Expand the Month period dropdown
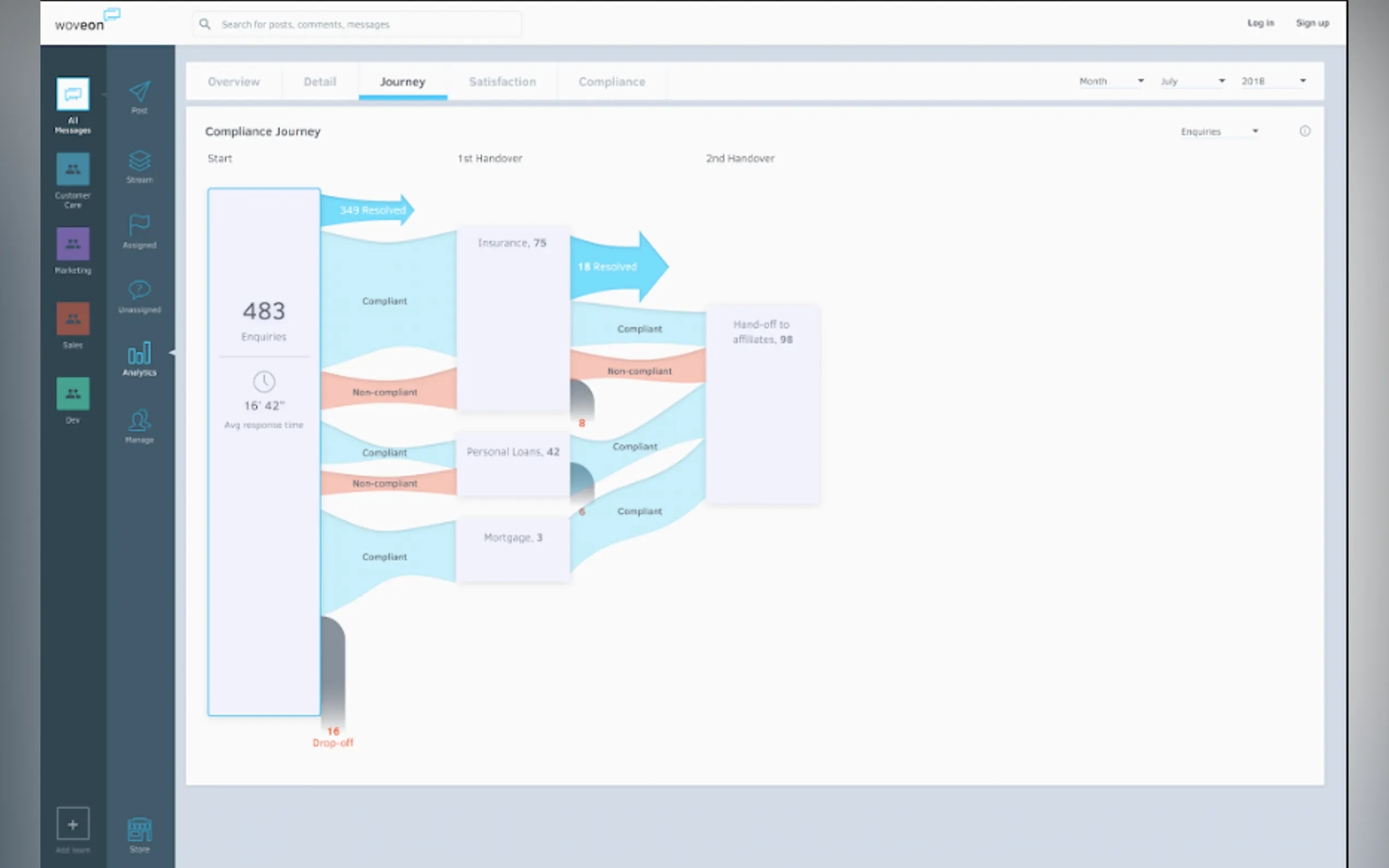 [x=1111, y=81]
